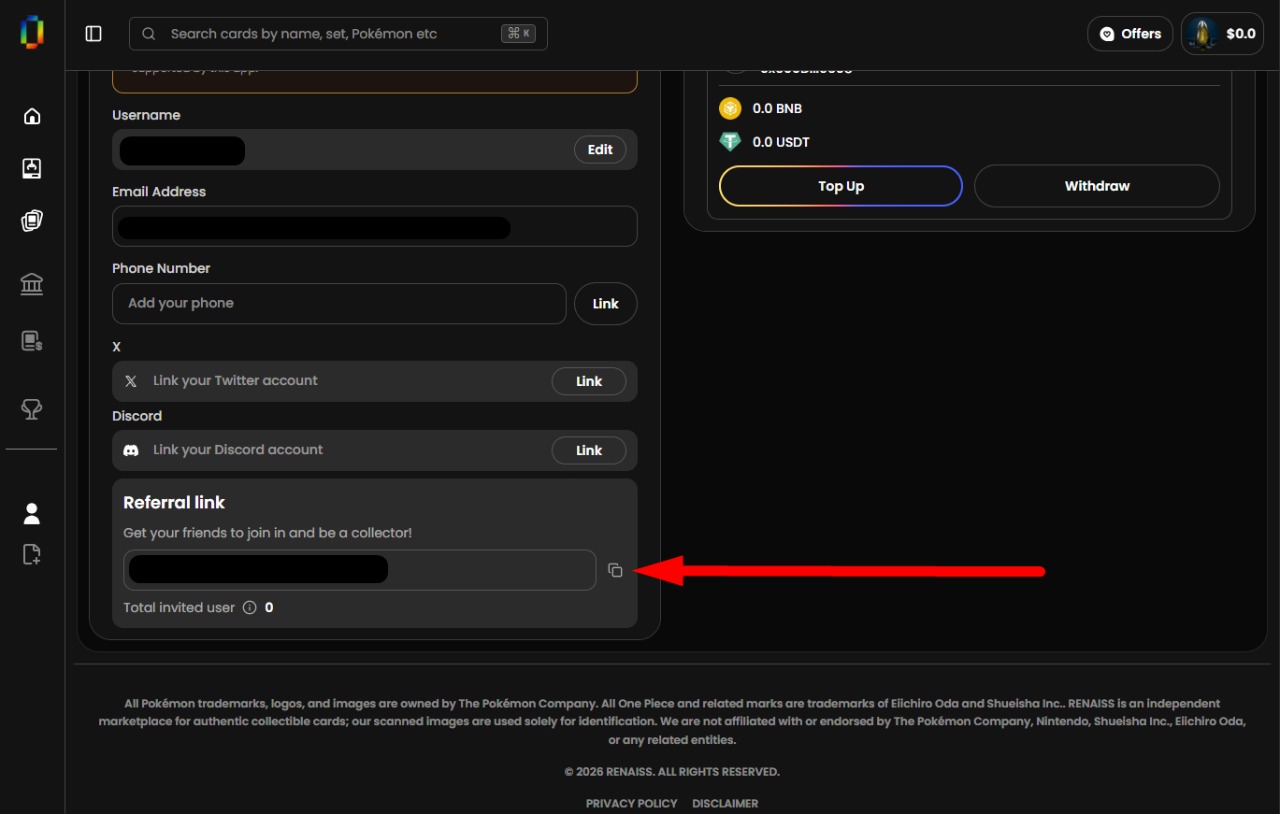The height and width of the screenshot is (814, 1280).
Task: Click the Top Up button
Action: (x=841, y=186)
